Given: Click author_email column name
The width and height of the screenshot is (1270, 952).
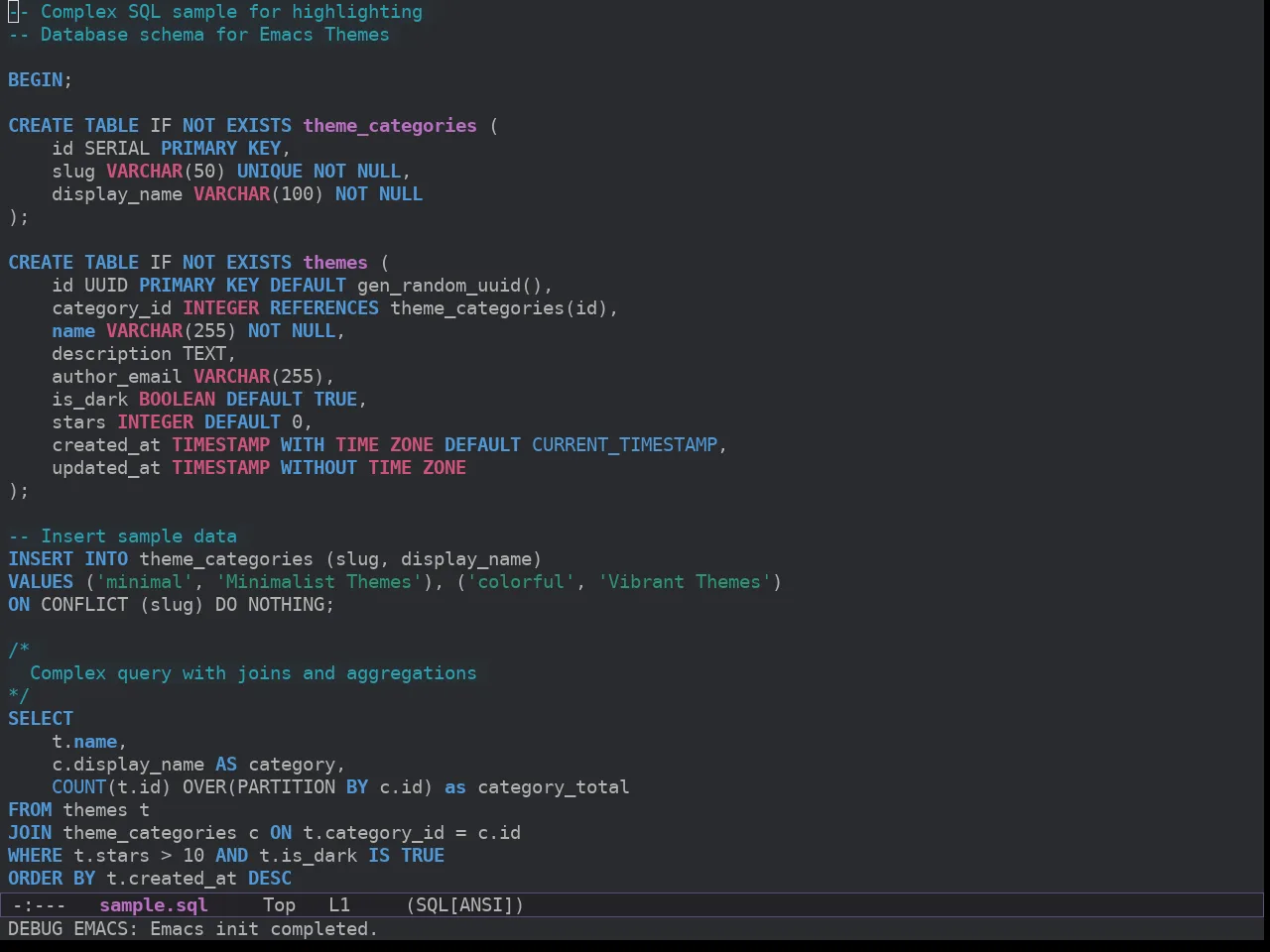Looking at the screenshot, I should point(117,377).
